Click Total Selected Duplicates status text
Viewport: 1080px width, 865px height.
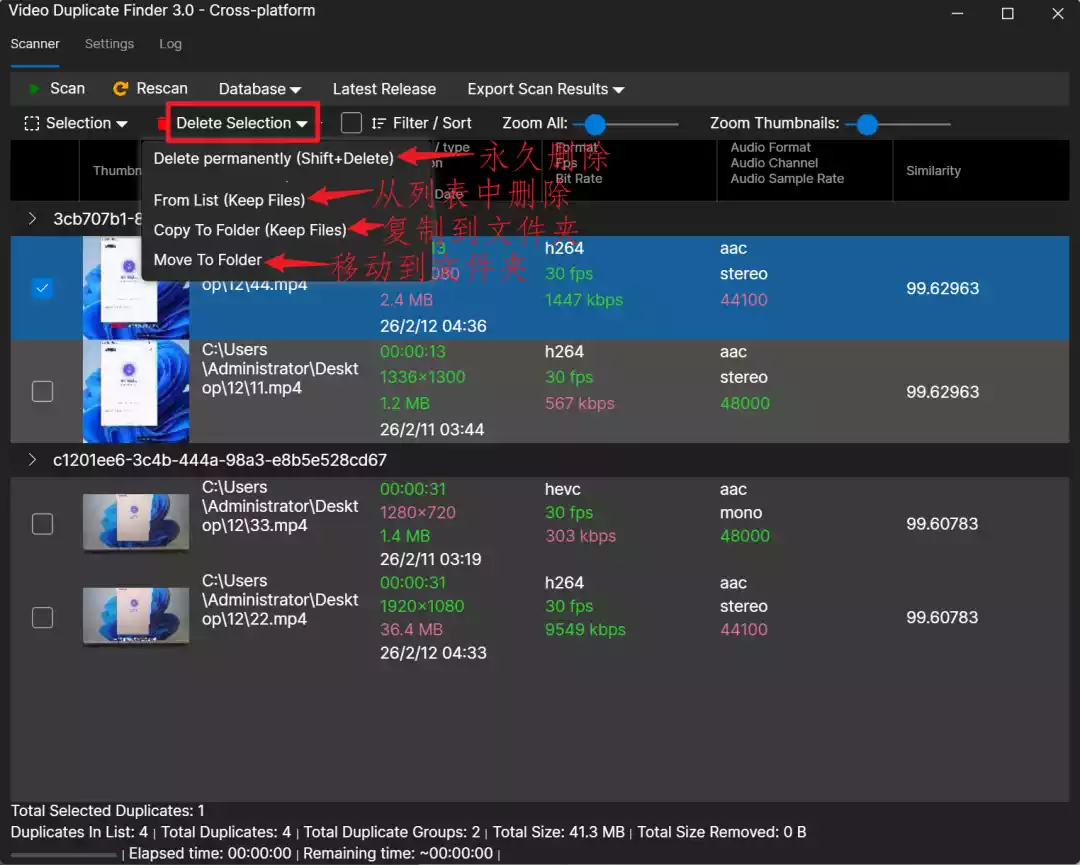[107, 811]
